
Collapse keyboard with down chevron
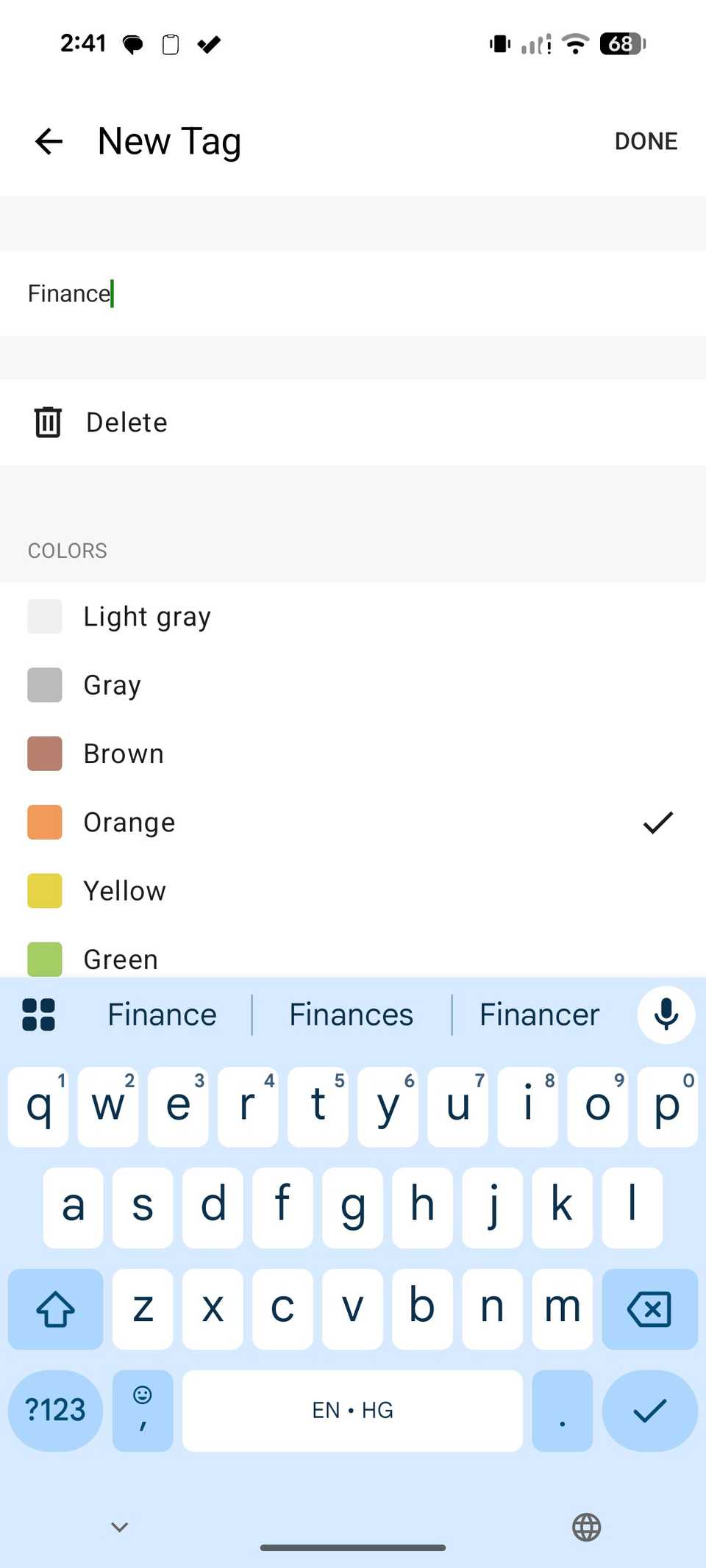coord(120,1527)
